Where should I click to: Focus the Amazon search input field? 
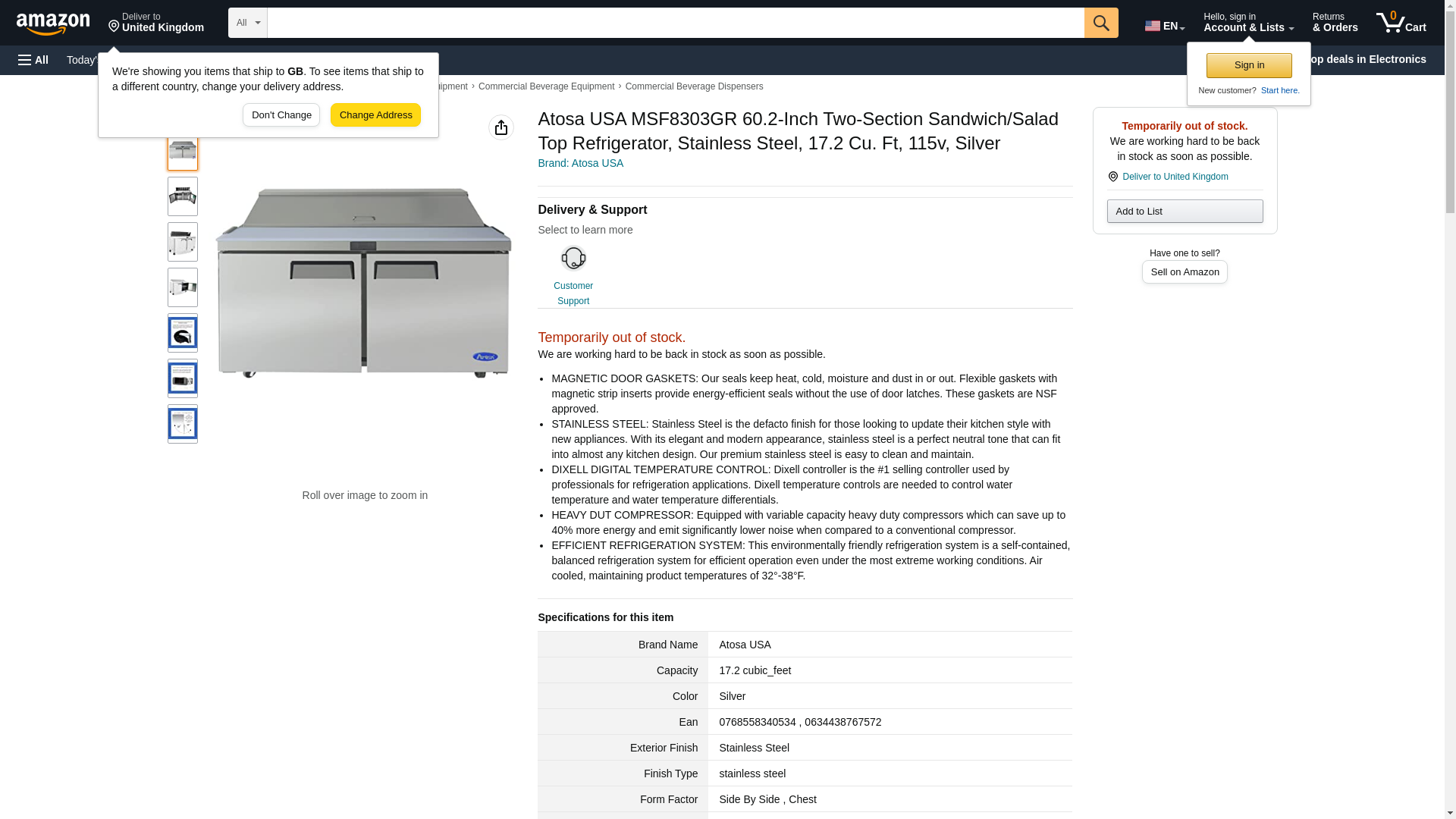point(676,23)
